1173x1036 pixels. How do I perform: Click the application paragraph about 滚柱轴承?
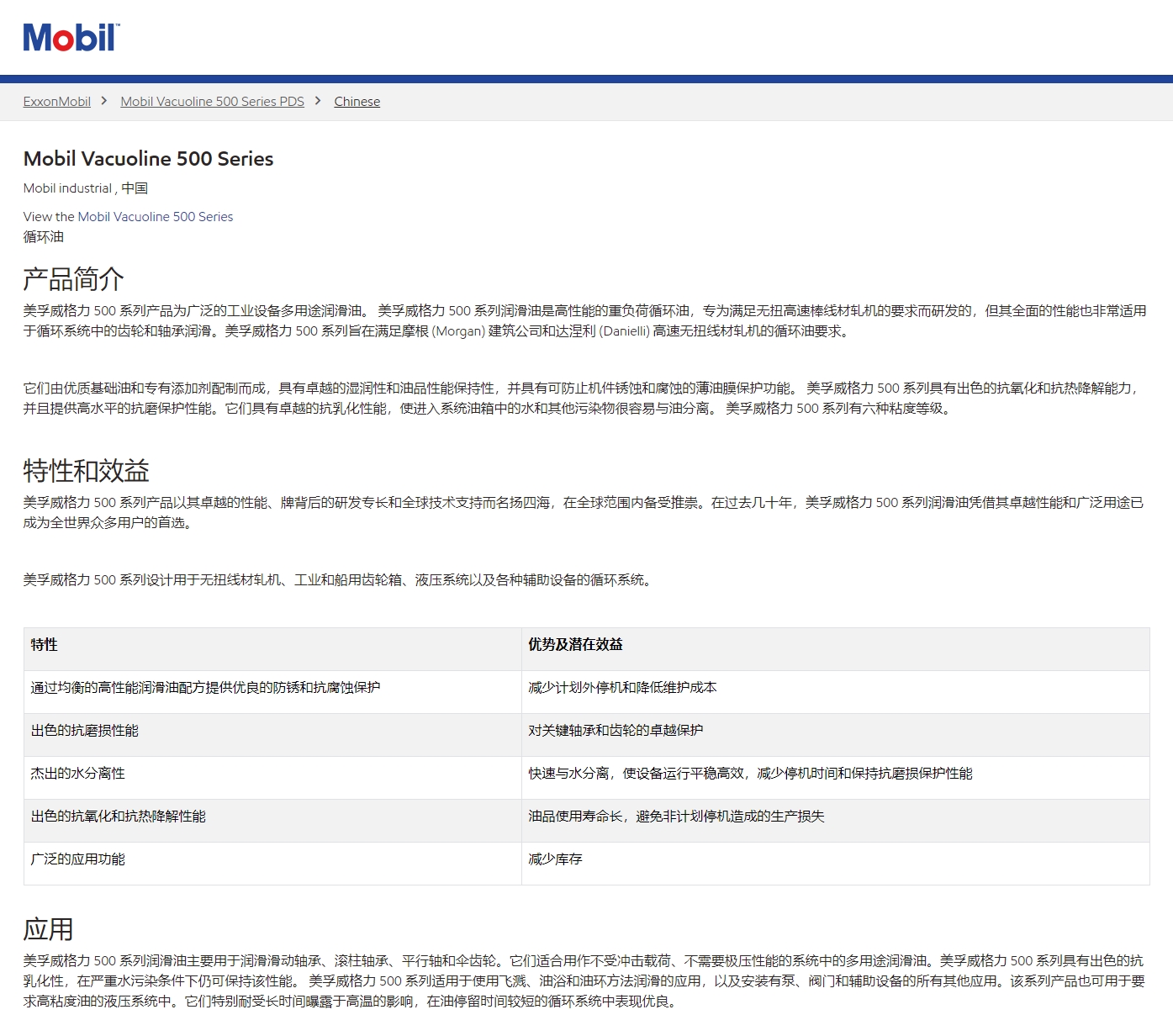click(584, 981)
